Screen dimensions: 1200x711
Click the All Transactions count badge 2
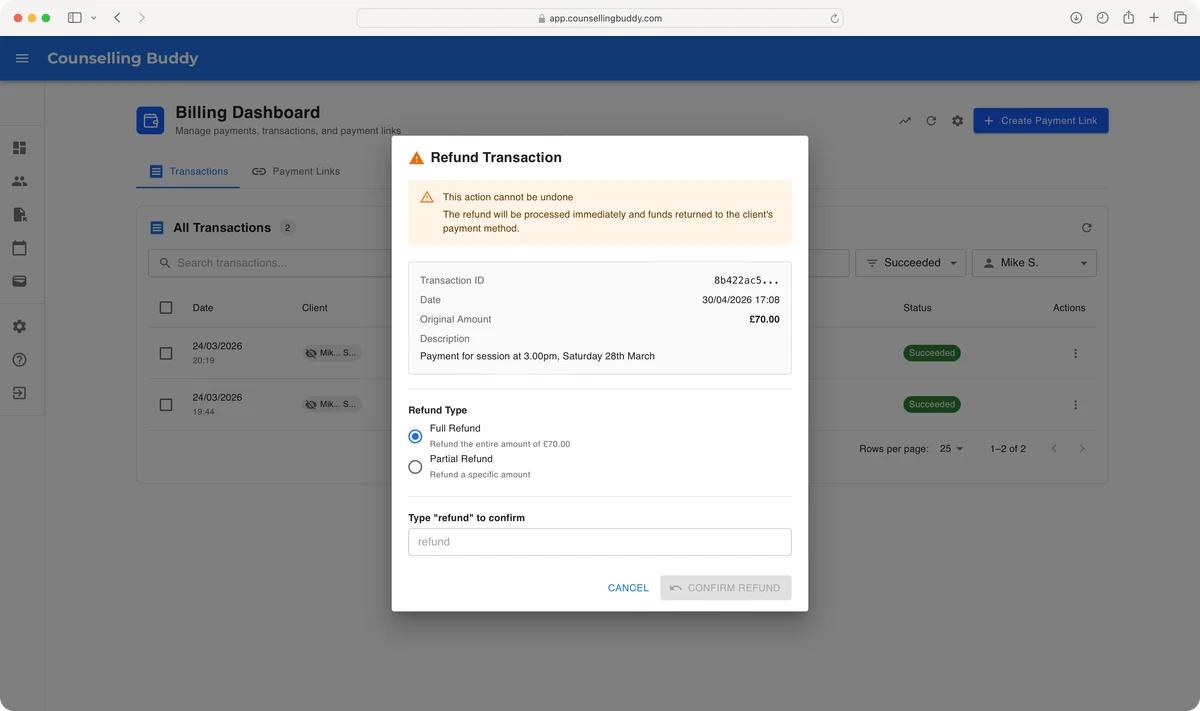click(x=287, y=228)
